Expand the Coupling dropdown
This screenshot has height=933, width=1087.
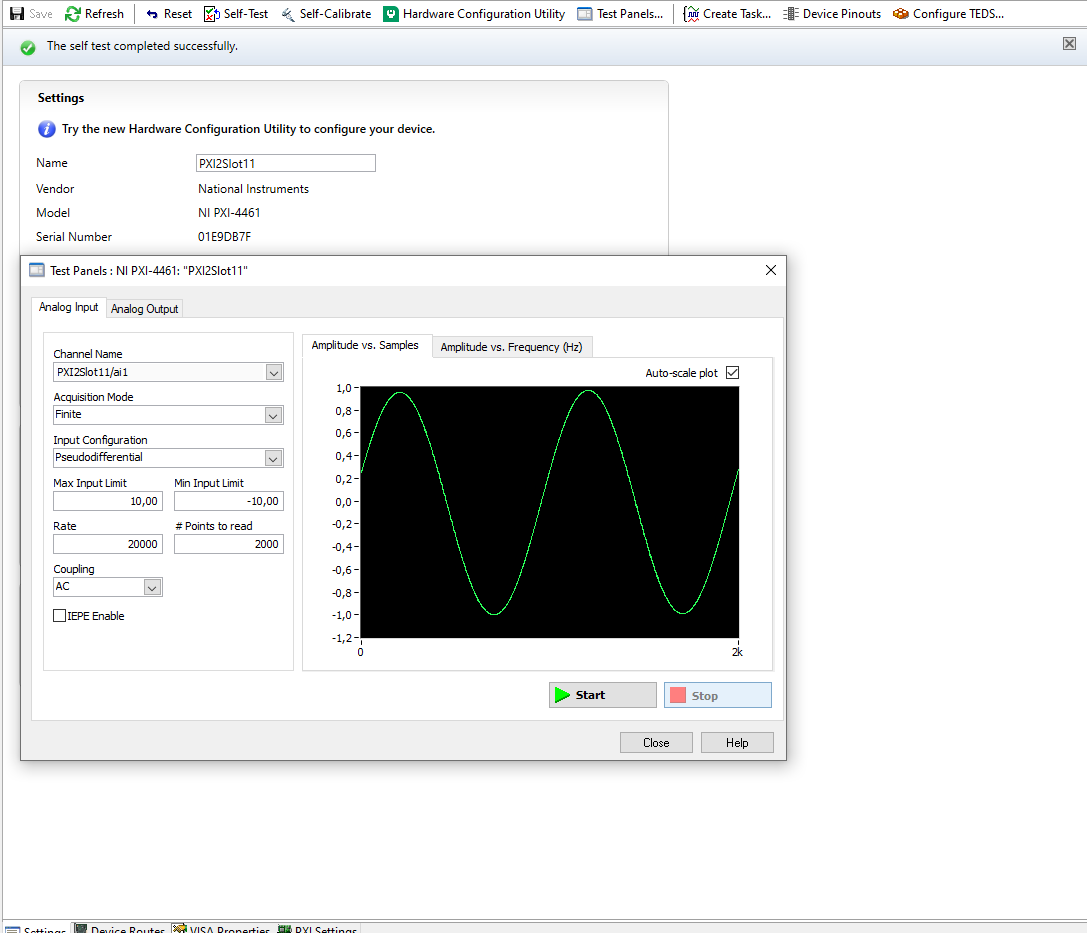[153, 587]
